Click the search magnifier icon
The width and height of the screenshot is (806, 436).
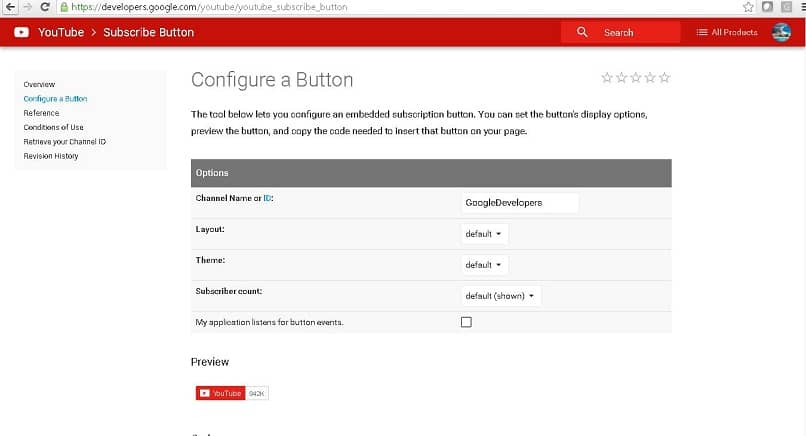tap(583, 32)
